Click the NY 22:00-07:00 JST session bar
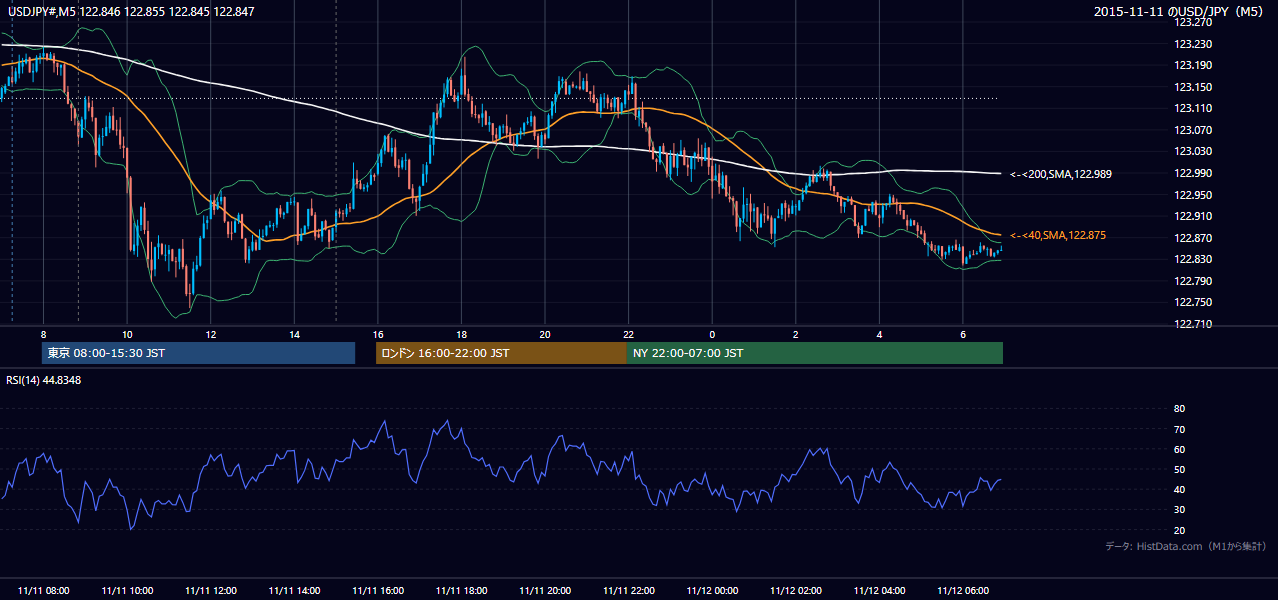 (815, 353)
